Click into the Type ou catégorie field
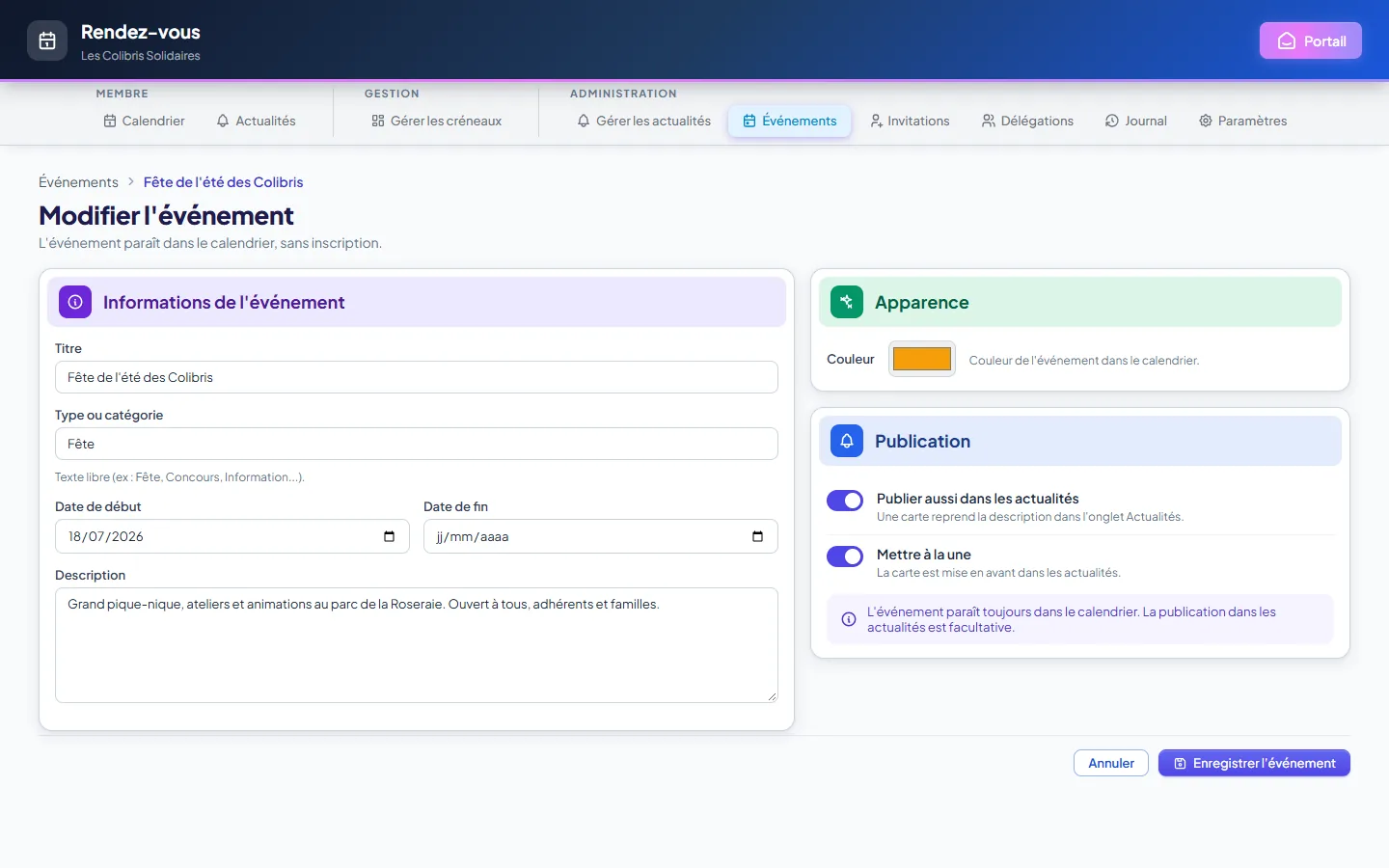 [417, 444]
